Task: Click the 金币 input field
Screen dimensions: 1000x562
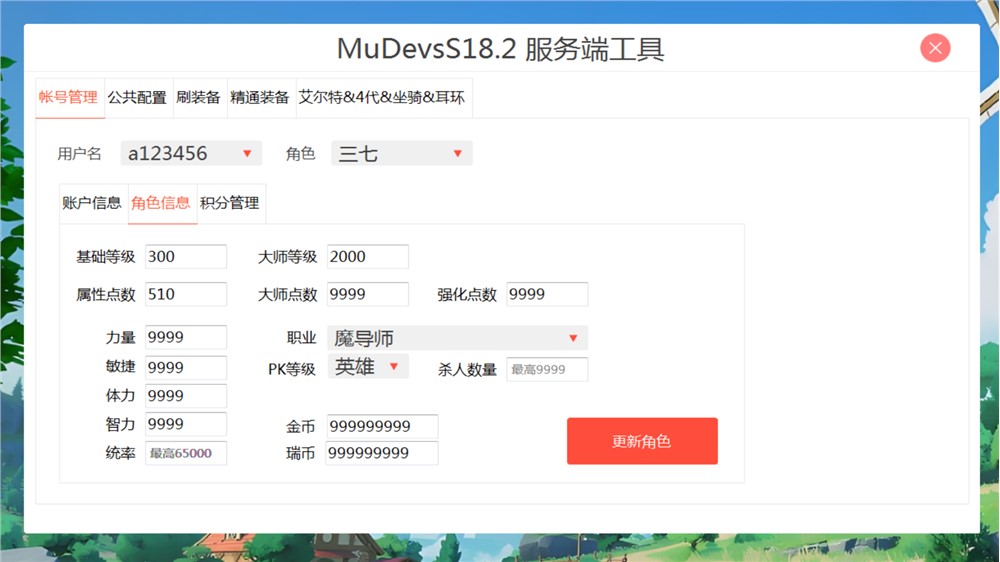Action: click(382, 427)
